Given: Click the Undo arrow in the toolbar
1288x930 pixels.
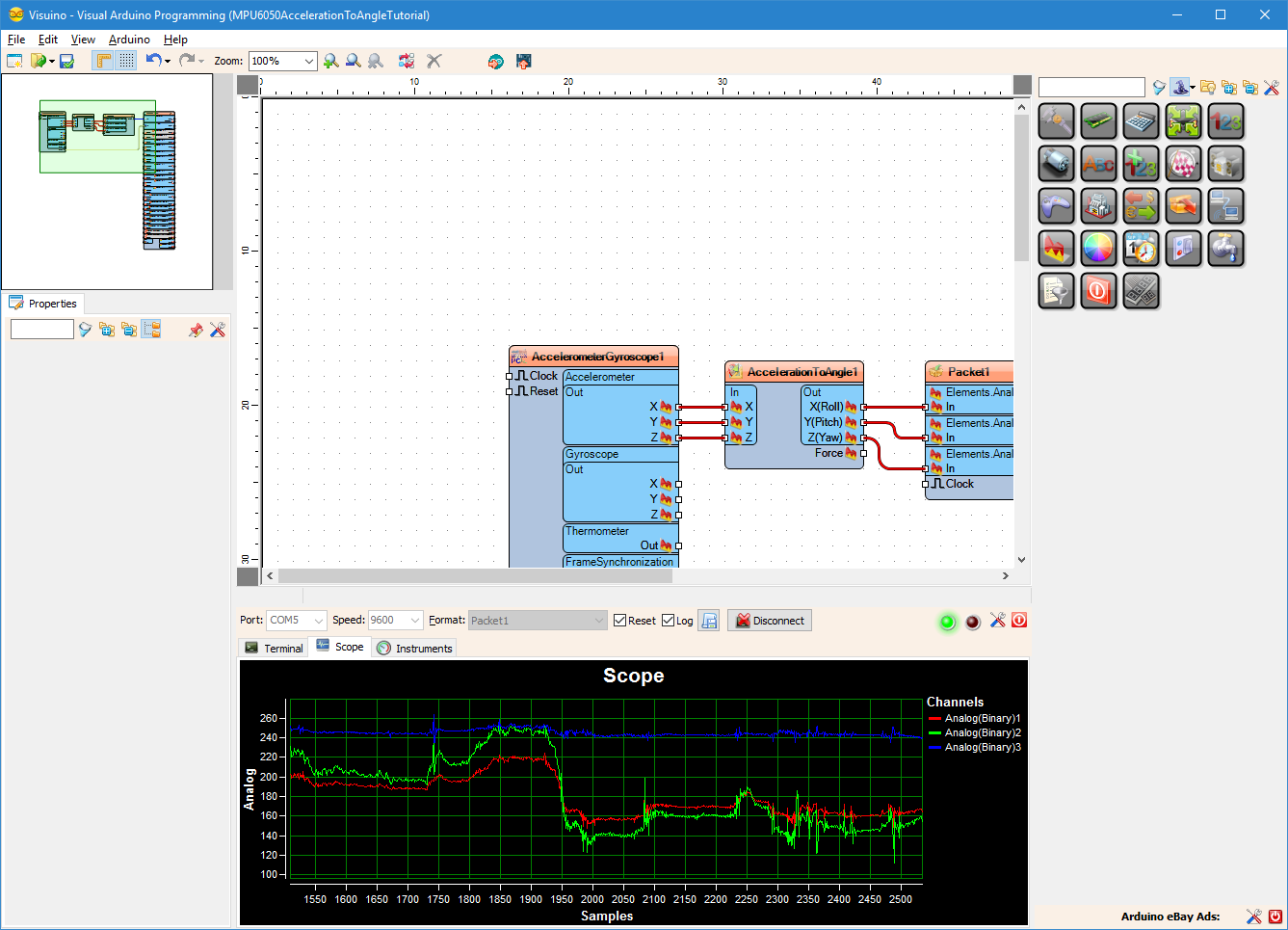Looking at the screenshot, I should (x=154, y=60).
